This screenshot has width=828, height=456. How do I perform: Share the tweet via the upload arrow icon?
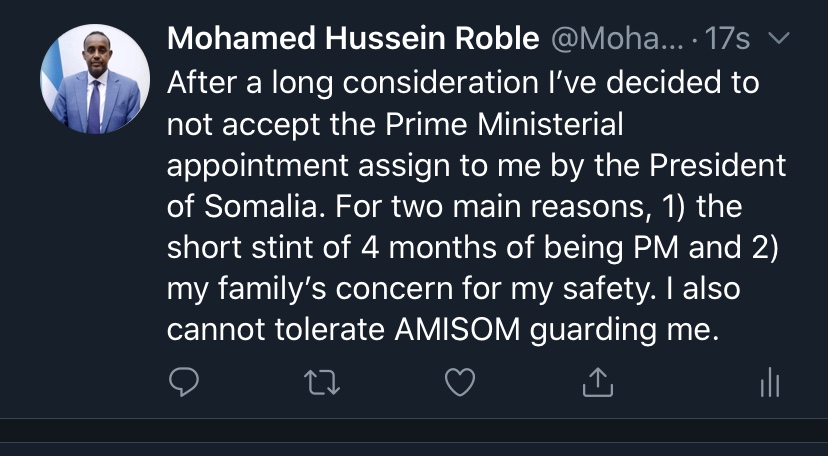tap(598, 382)
